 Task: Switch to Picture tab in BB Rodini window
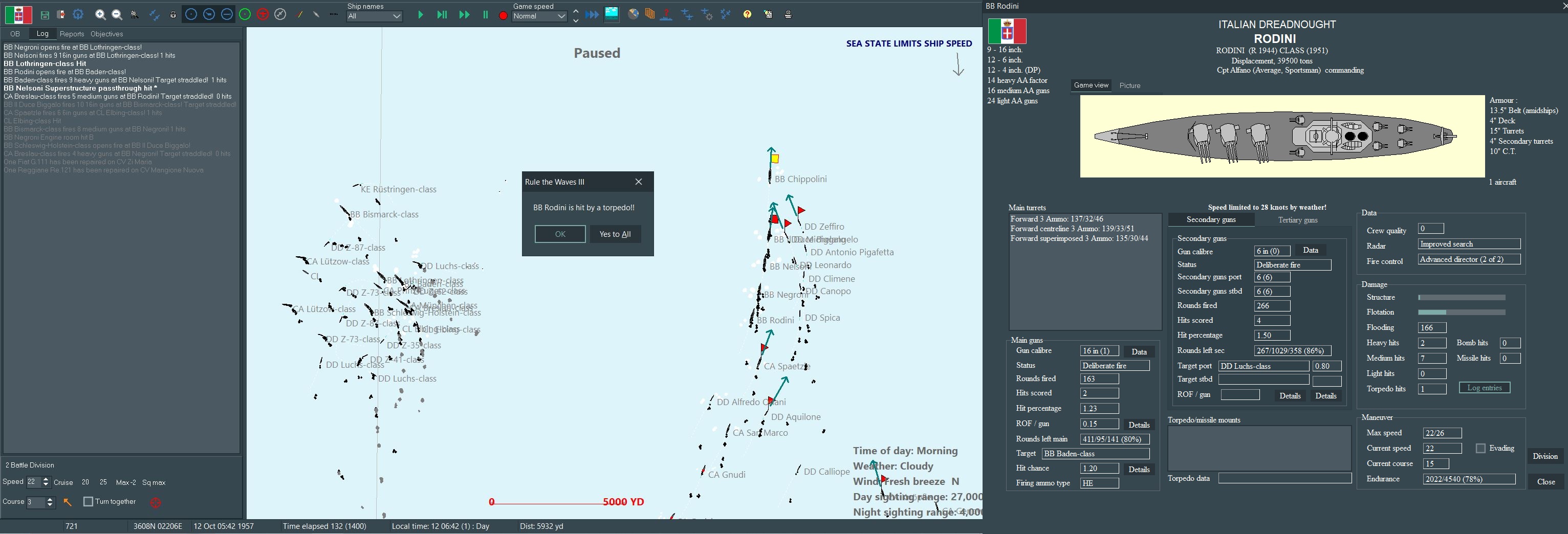[1130, 86]
